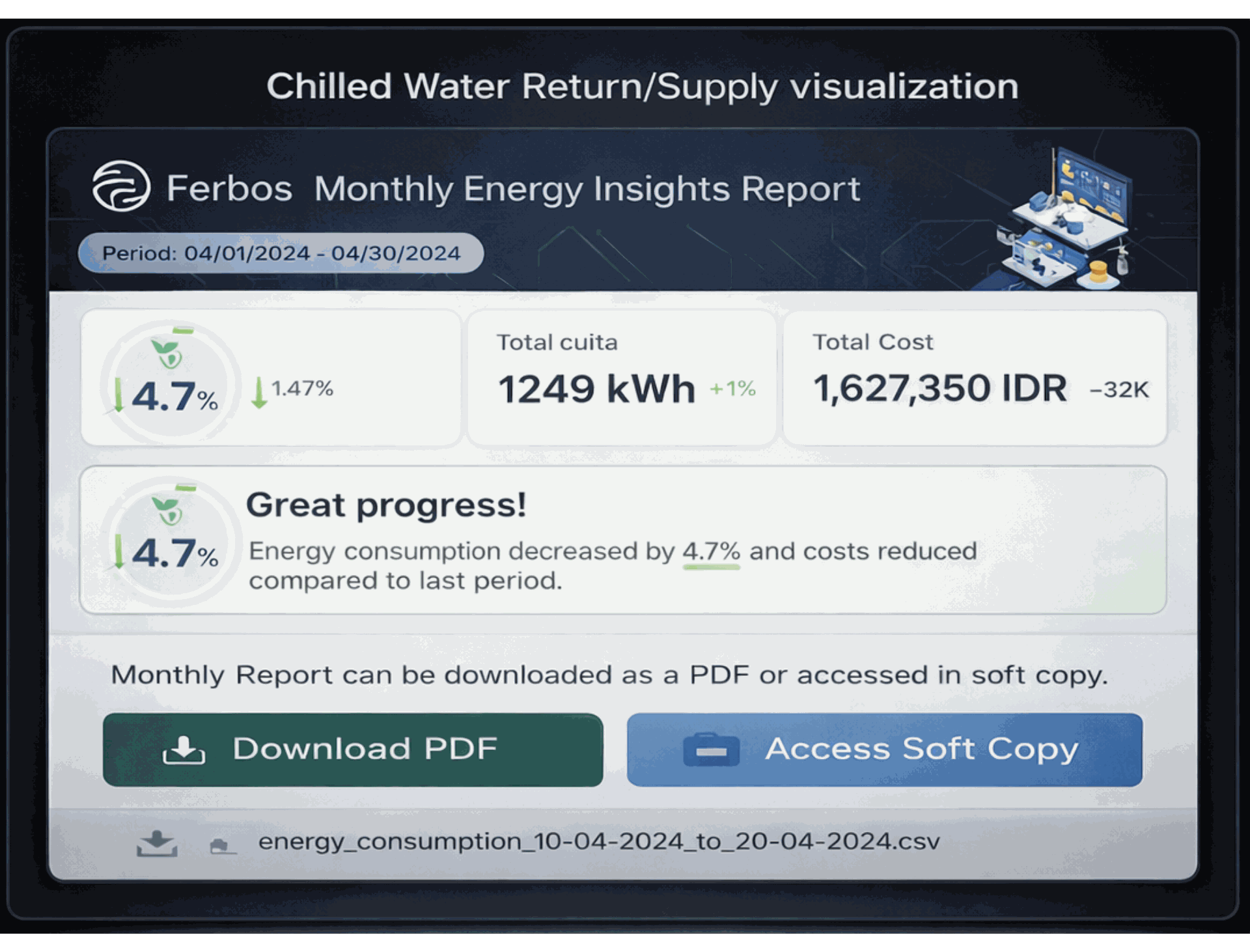Click the download arrow icon on Download PDF

click(184, 749)
